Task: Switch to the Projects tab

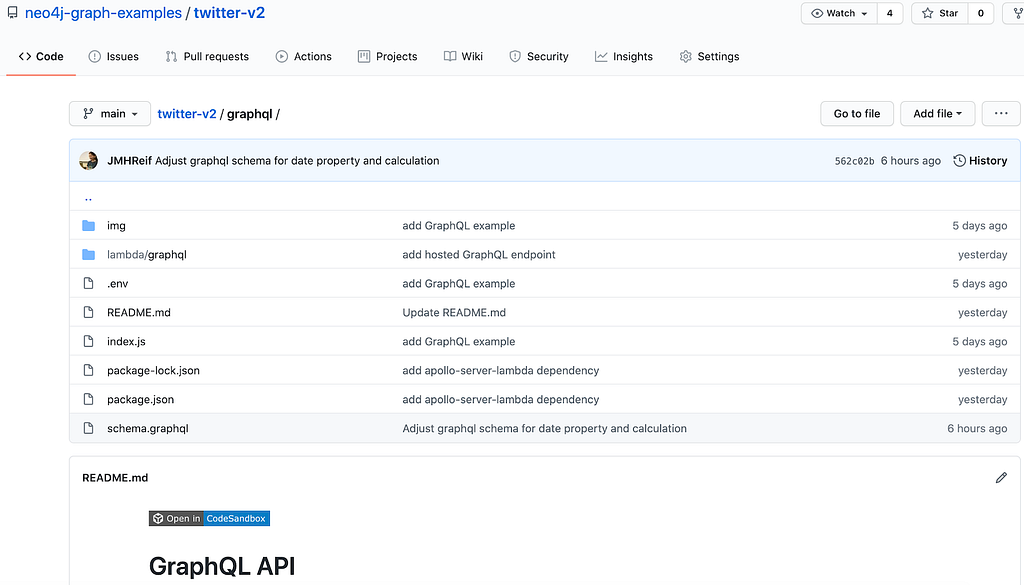Action: 388,56
